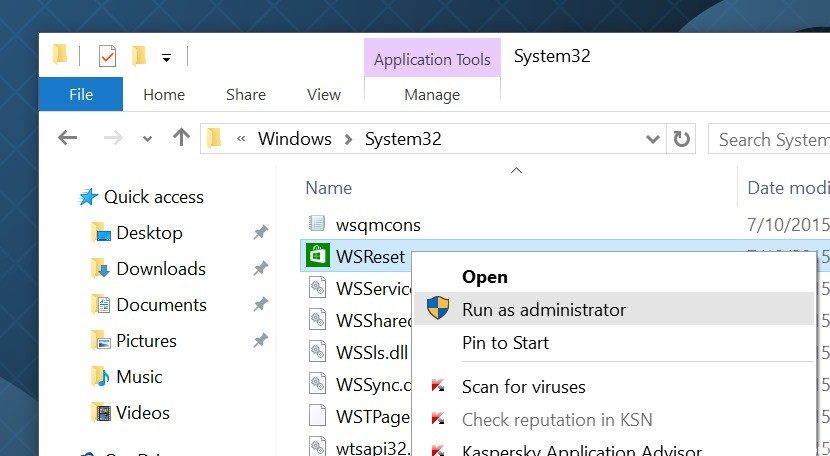Open the Customize Quick Access Toolbar dropdown arrow
The image size is (830, 456).
click(166, 57)
